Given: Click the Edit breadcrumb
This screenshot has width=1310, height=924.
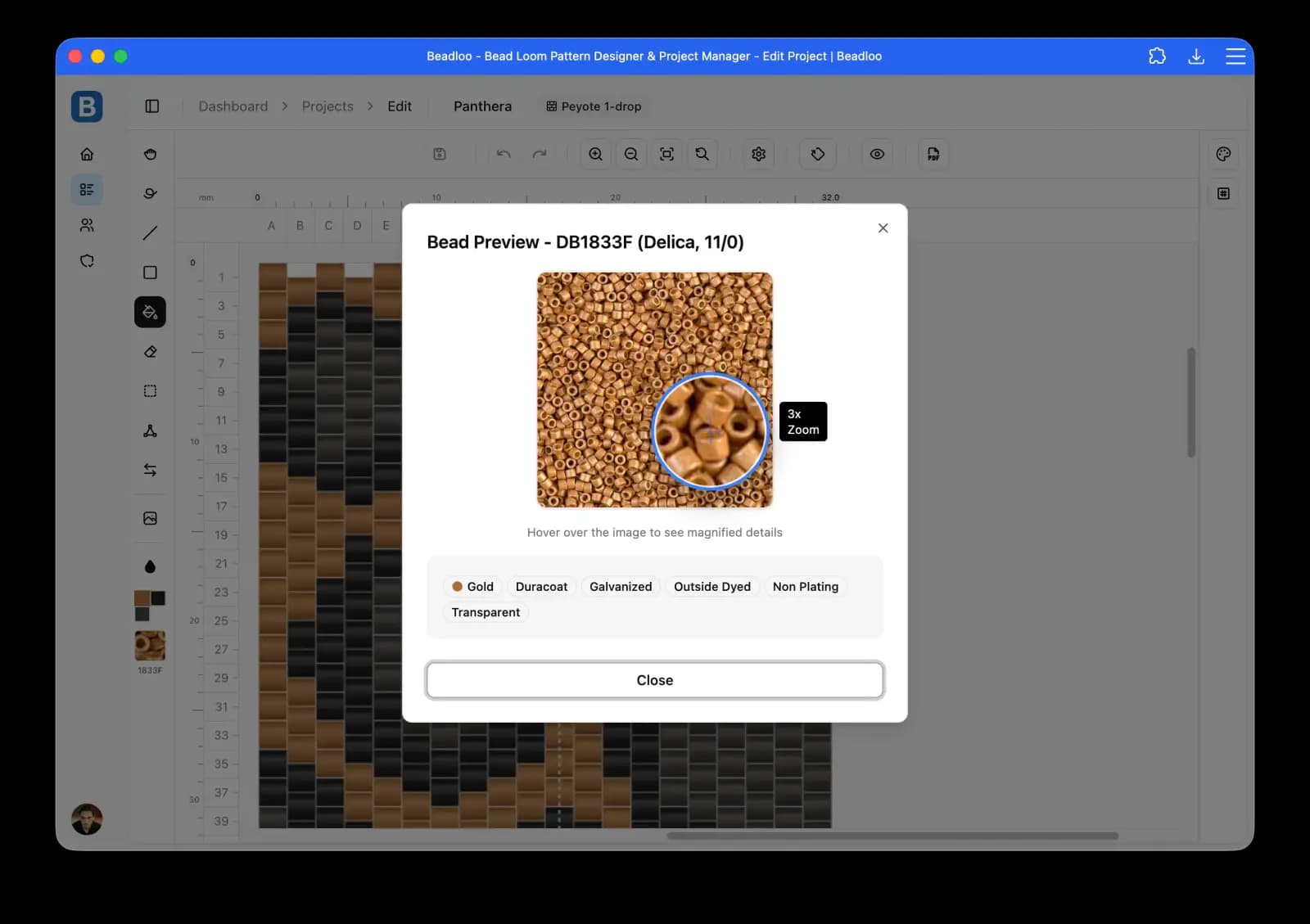Looking at the screenshot, I should [x=400, y=106].
